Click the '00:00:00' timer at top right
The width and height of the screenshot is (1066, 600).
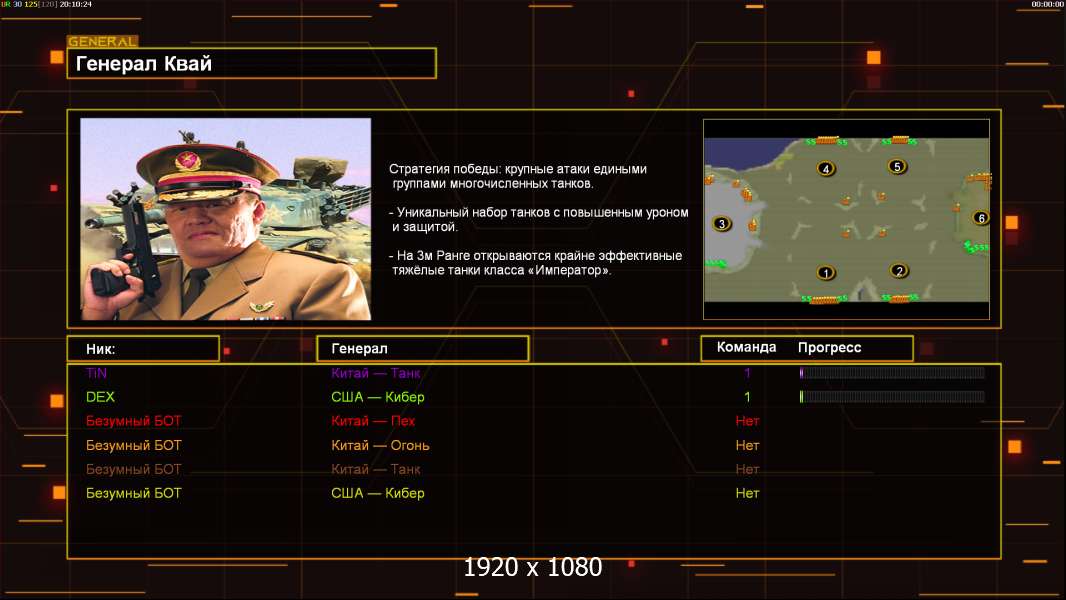coord(1048,4)
